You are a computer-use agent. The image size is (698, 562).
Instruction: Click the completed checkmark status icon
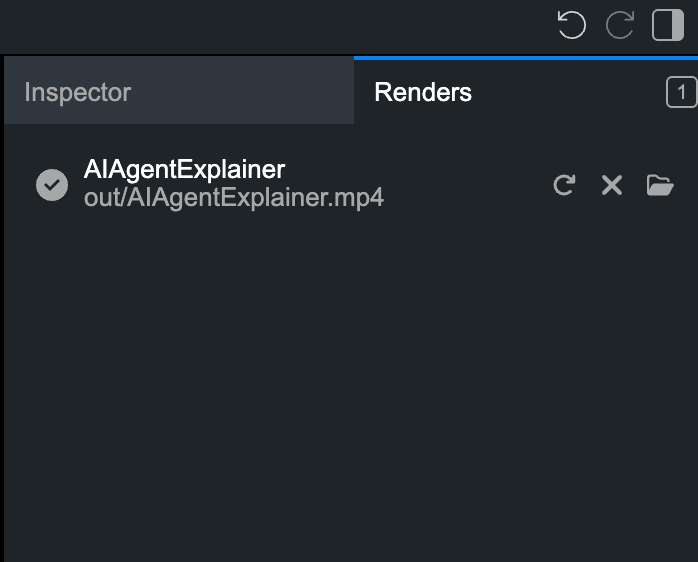(x=52, y=185)
